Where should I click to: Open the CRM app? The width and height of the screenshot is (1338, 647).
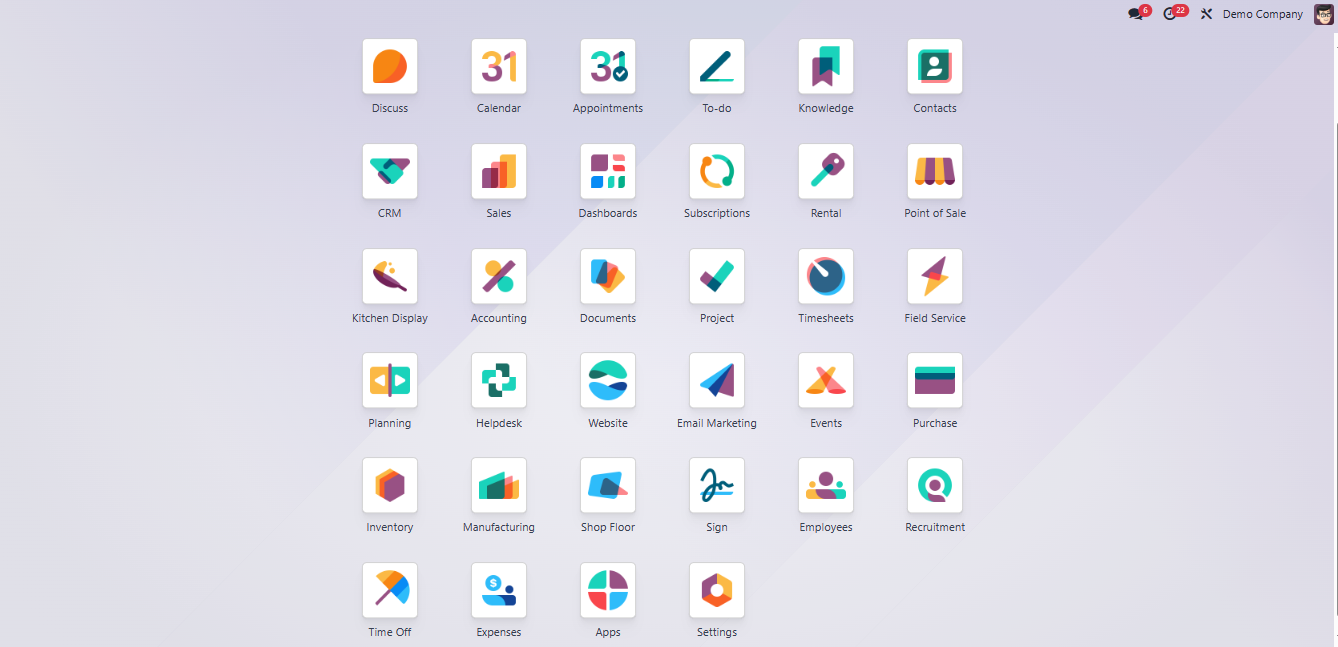click(389, 171)
